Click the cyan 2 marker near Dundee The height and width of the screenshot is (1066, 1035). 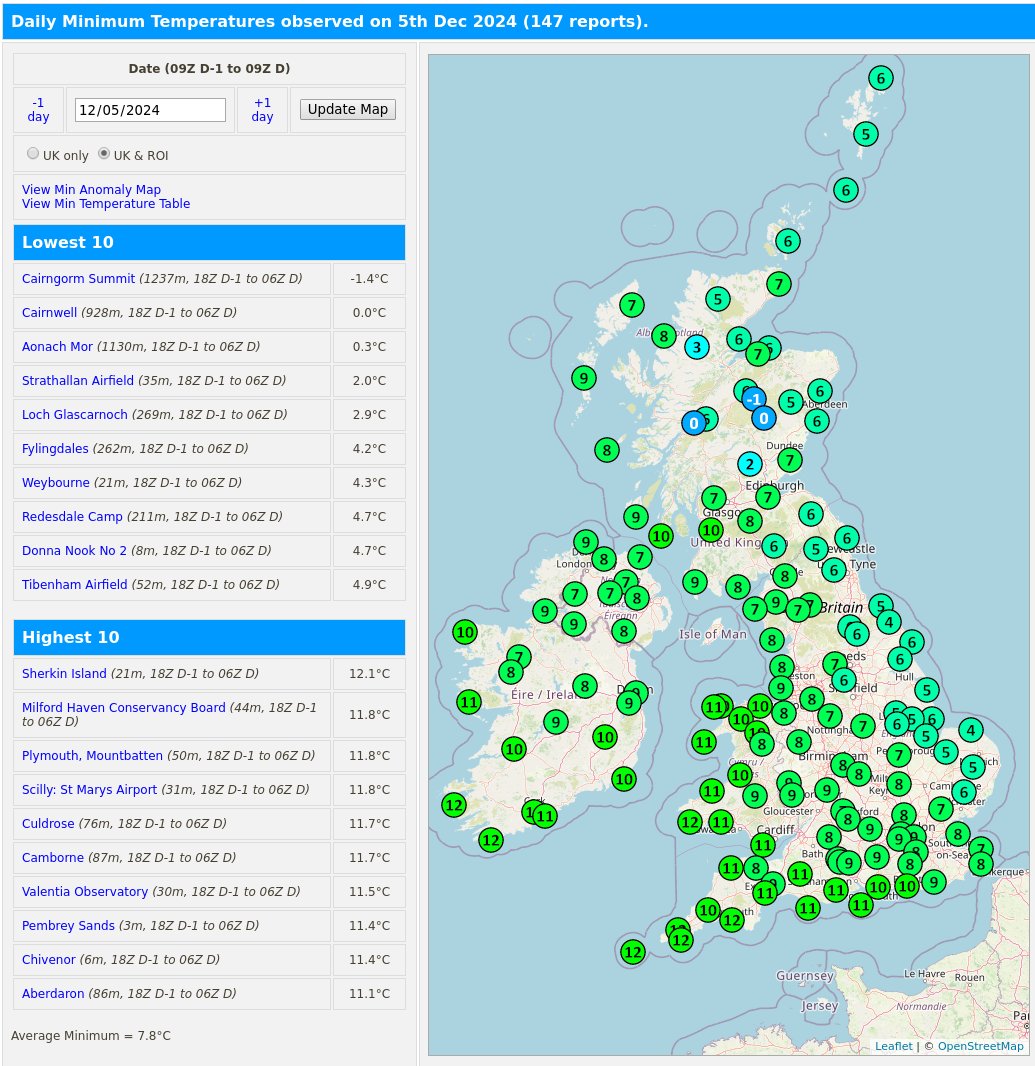tap(750, 464)
